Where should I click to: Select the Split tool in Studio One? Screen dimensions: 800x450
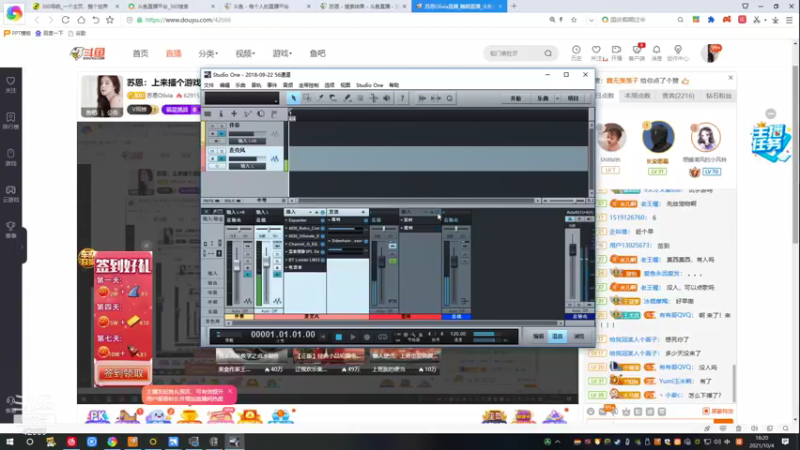[x=320, y=98]
